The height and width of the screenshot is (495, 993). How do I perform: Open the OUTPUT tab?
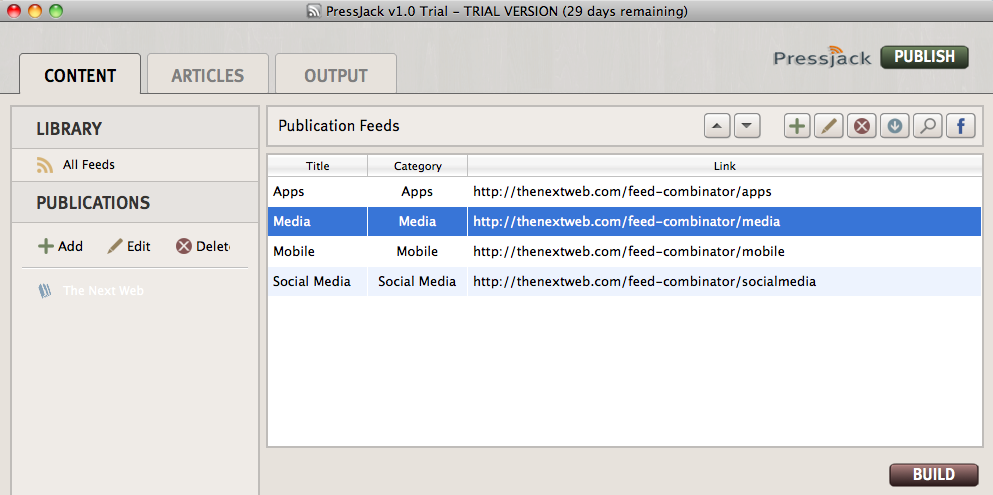(336, 74)
